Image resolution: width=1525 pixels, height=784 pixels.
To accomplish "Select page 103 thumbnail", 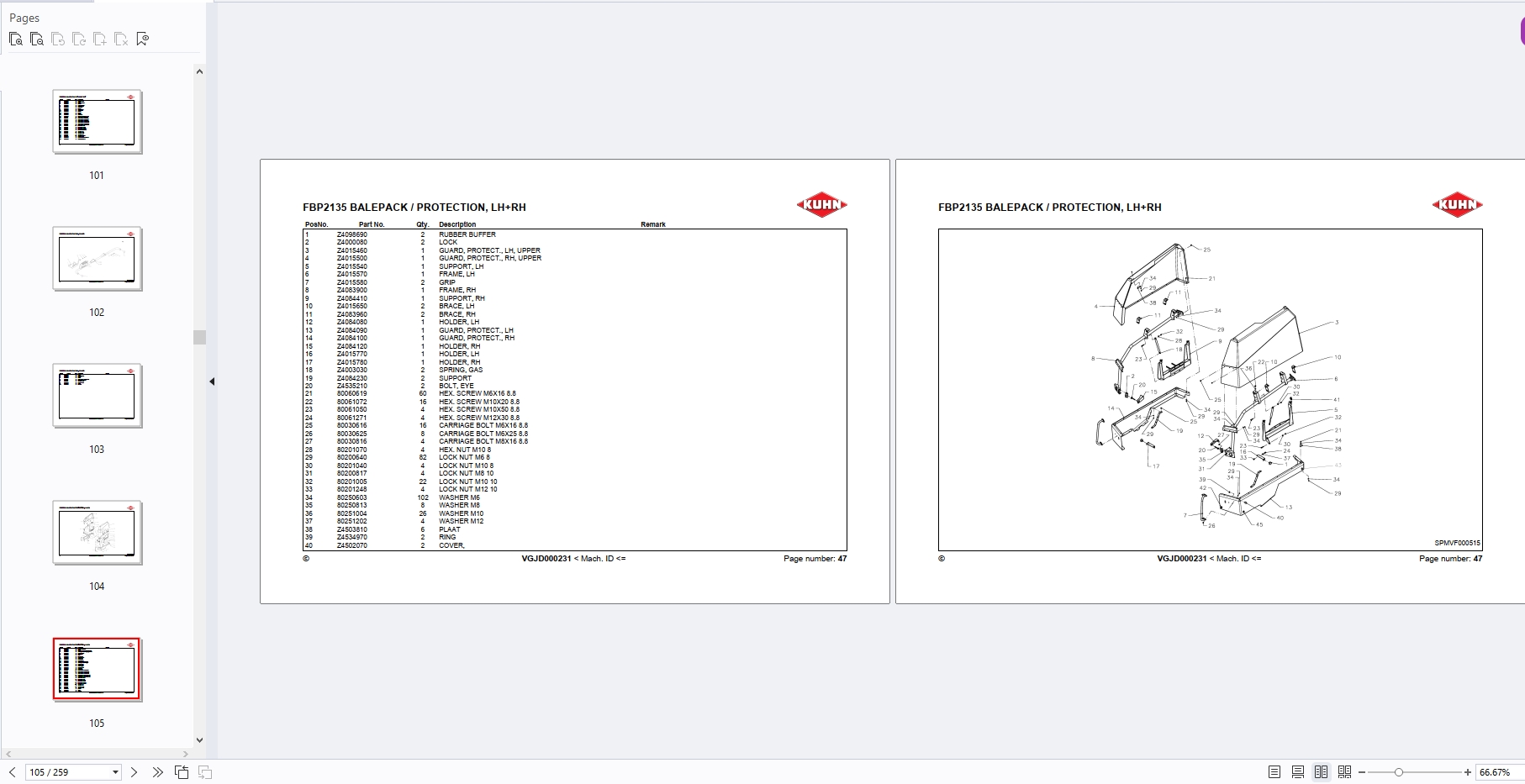I will pos(98,396).
